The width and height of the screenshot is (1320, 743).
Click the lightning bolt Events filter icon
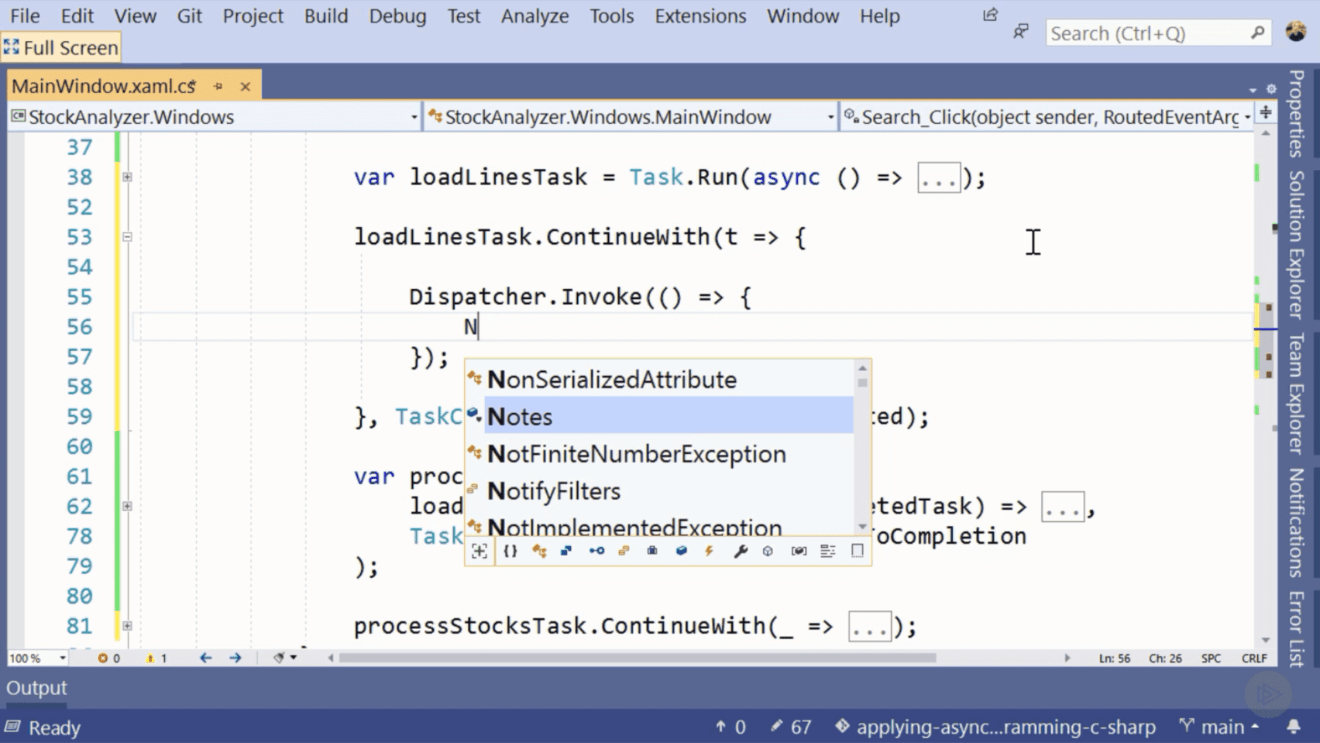tap(710, 551)
